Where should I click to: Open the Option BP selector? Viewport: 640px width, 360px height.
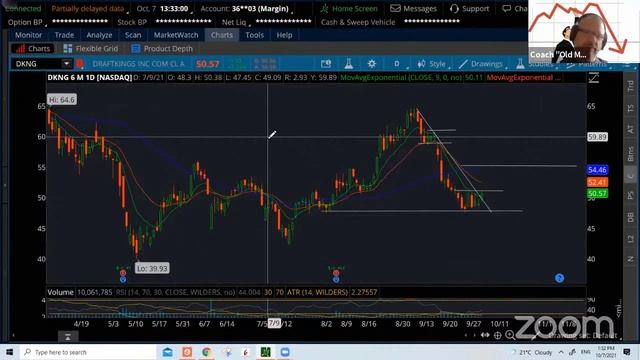tap(27, 22)
